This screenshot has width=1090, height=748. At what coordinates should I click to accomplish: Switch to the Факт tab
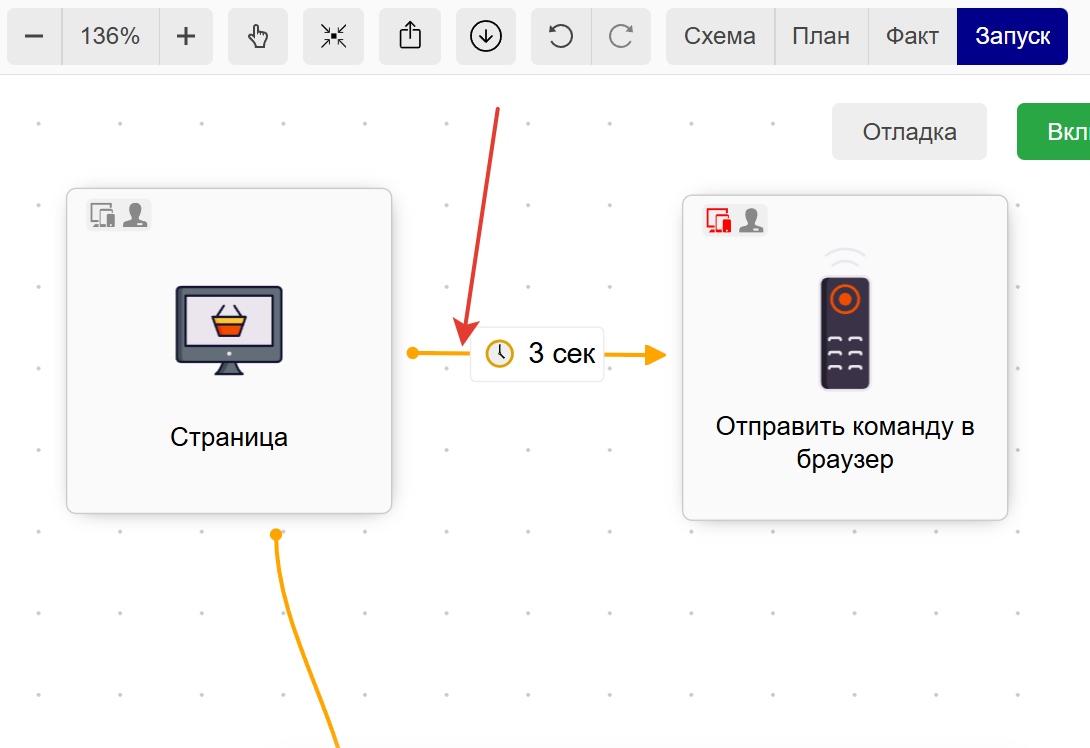pyautogui.click(x=912, y=37)
